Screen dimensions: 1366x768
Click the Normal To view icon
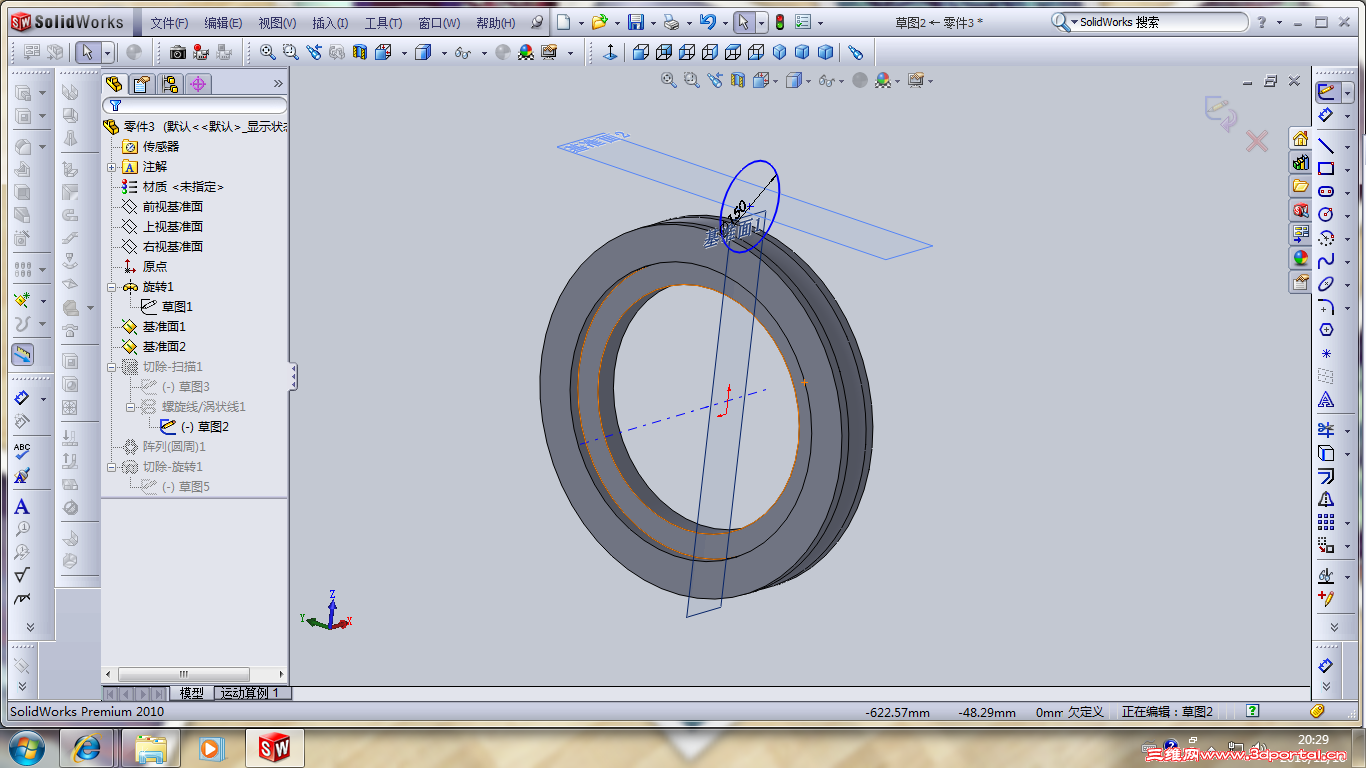pos(610,52)
